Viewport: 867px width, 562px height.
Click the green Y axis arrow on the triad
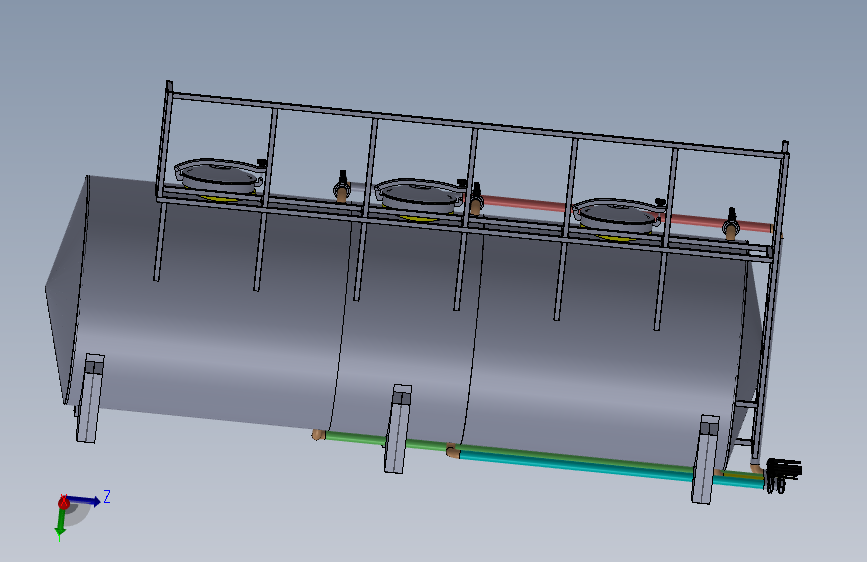click(x=60, y=523)
